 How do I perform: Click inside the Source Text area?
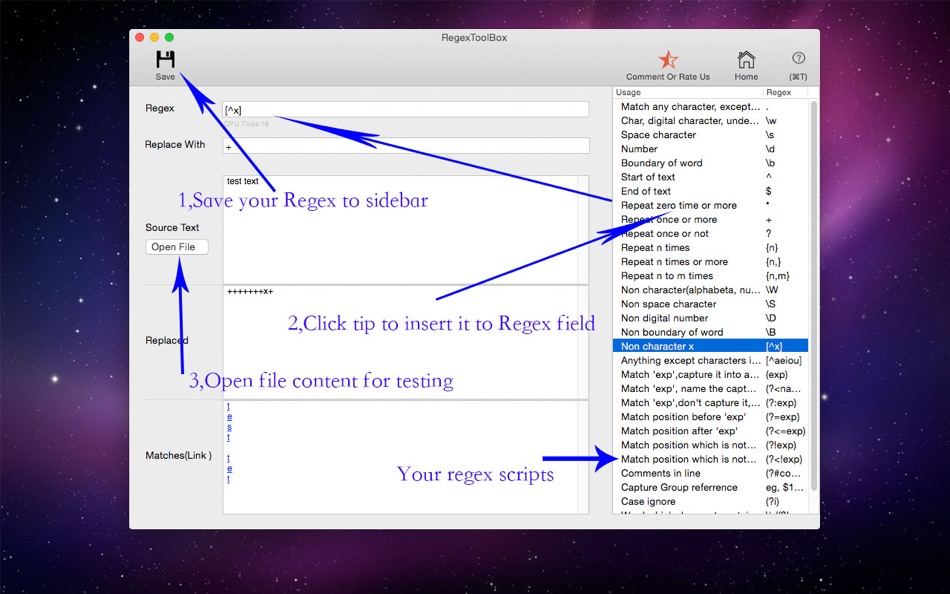400,229
